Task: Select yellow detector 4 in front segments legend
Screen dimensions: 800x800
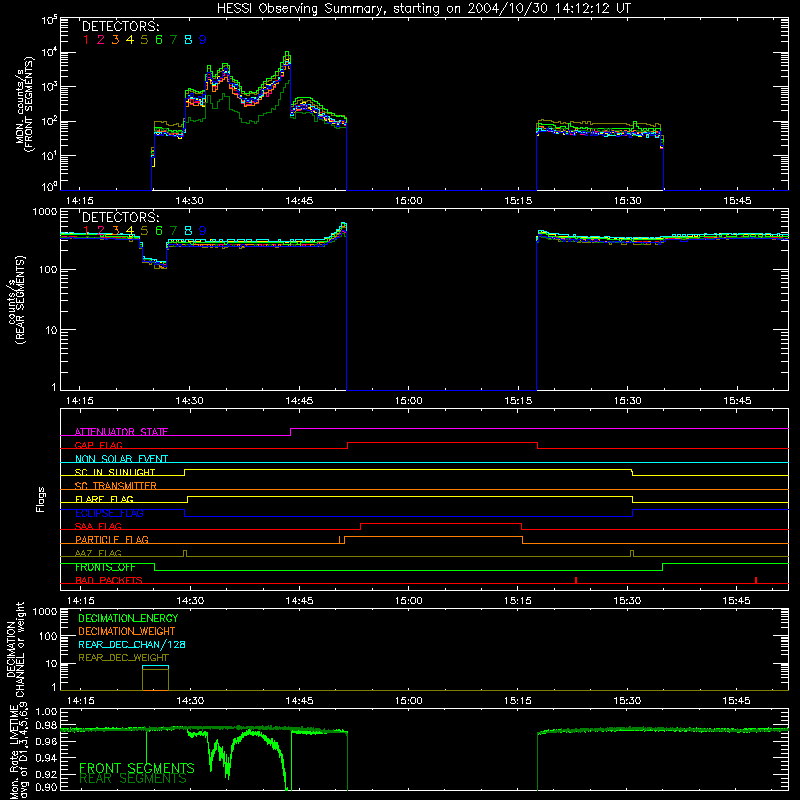Action: click(x=130, y=40)
